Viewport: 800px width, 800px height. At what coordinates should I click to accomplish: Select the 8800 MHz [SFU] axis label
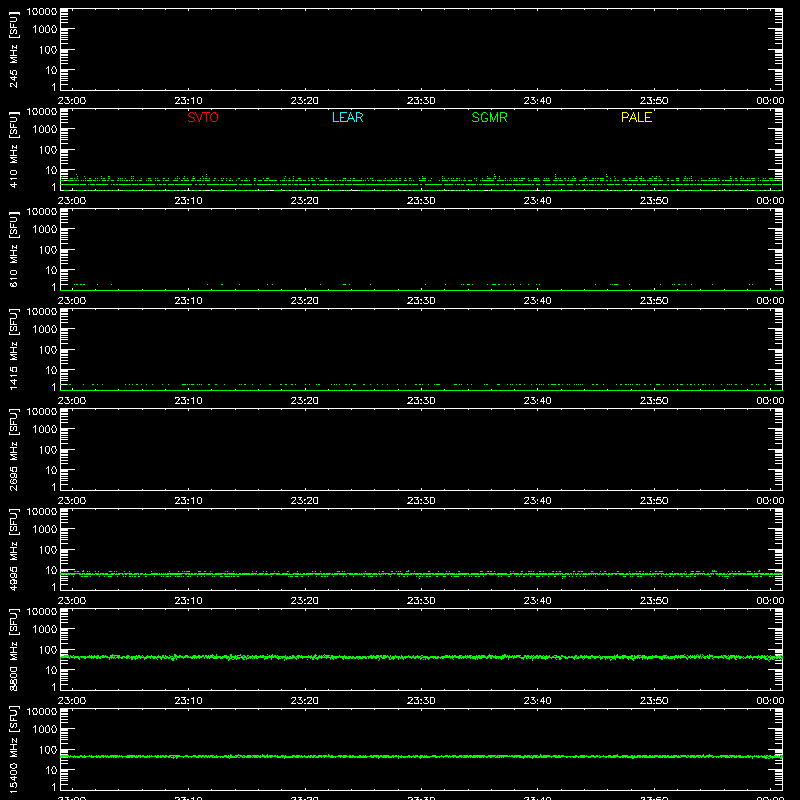click(13, 649)
